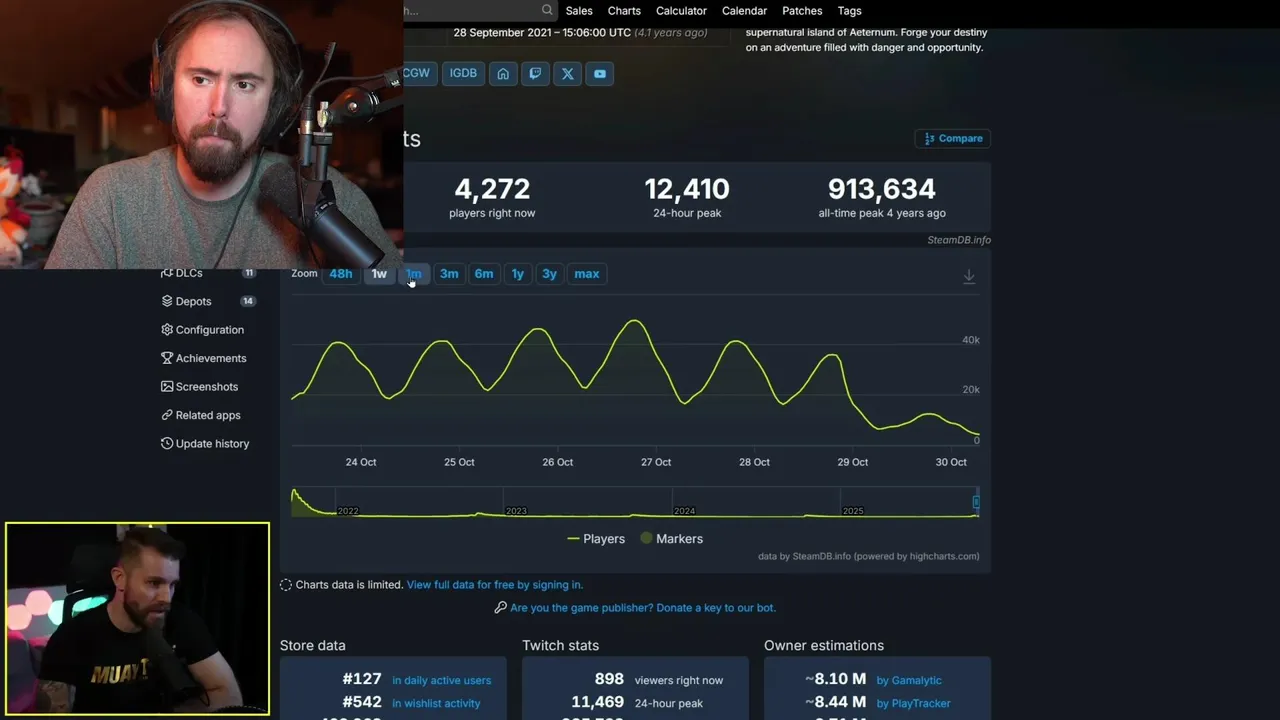
Task: Open the Sales menu
Action: (579, 11)
